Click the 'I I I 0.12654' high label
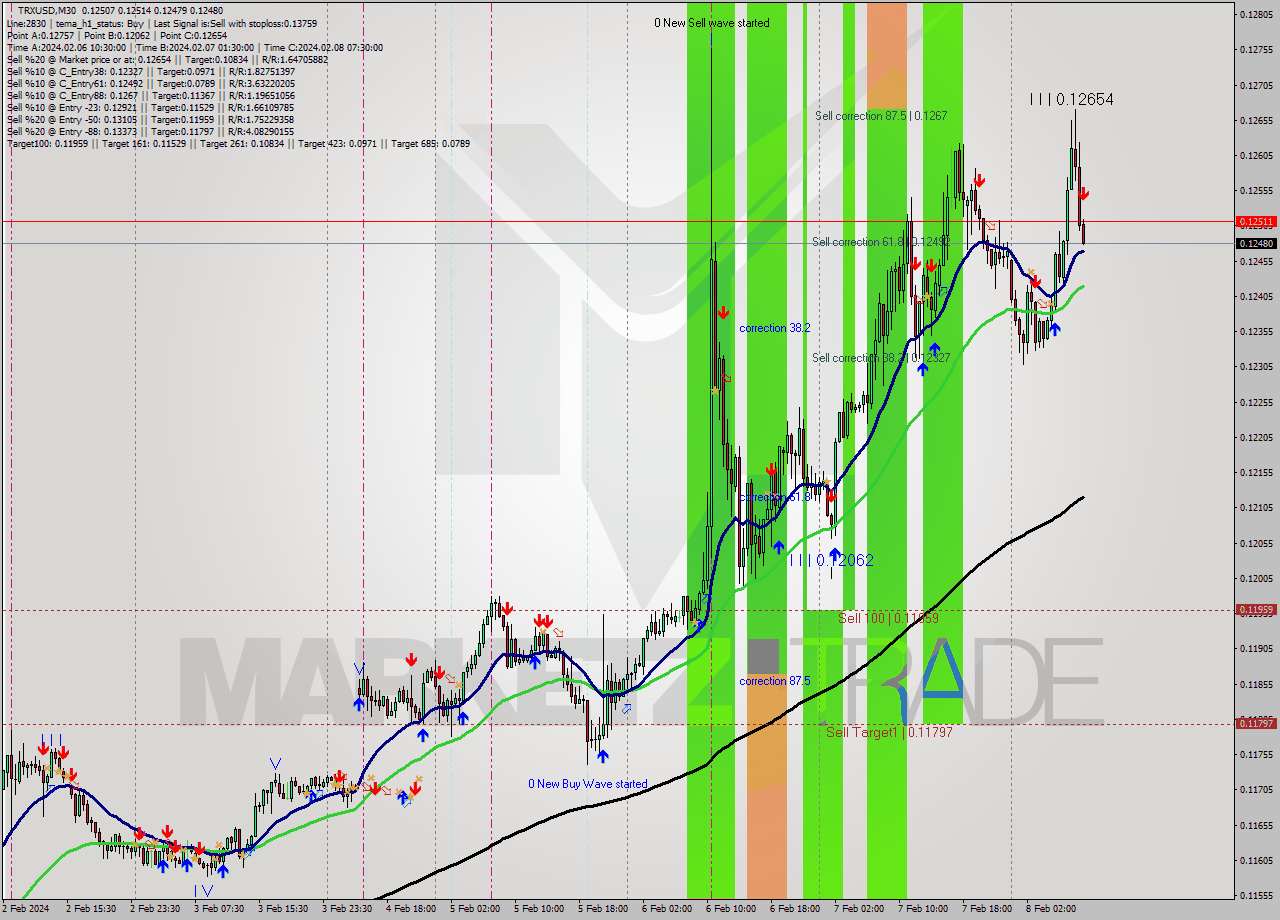Screen dimensions: 1280x920 point(1071,99)
